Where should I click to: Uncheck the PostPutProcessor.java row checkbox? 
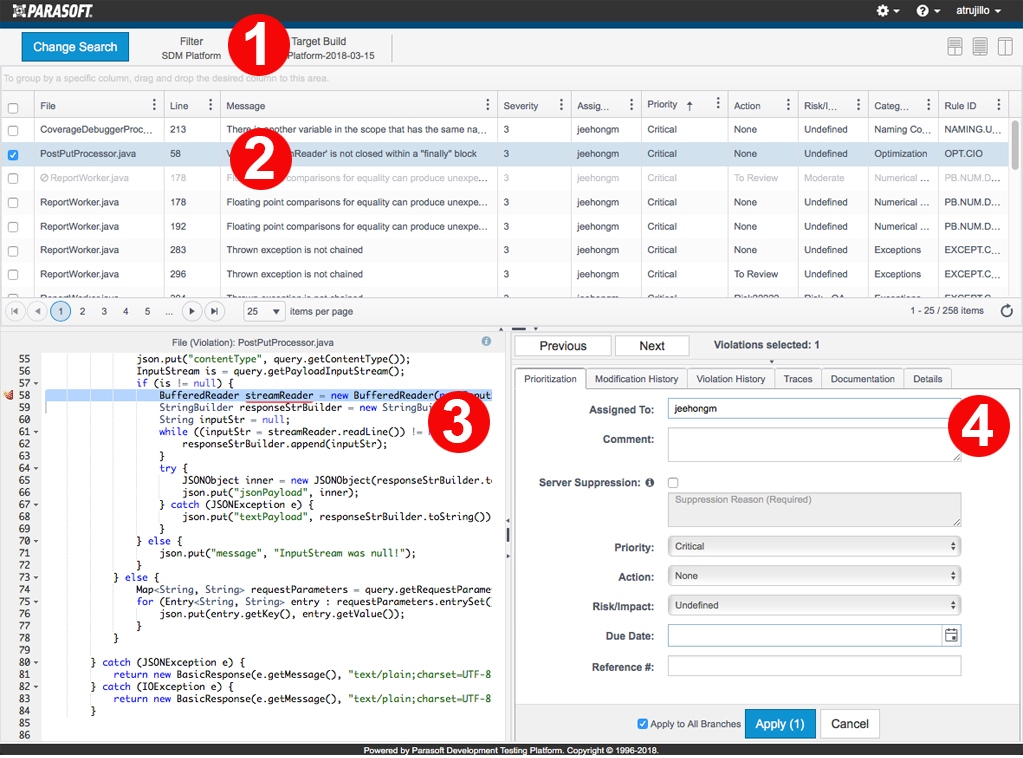pos(13,155)
